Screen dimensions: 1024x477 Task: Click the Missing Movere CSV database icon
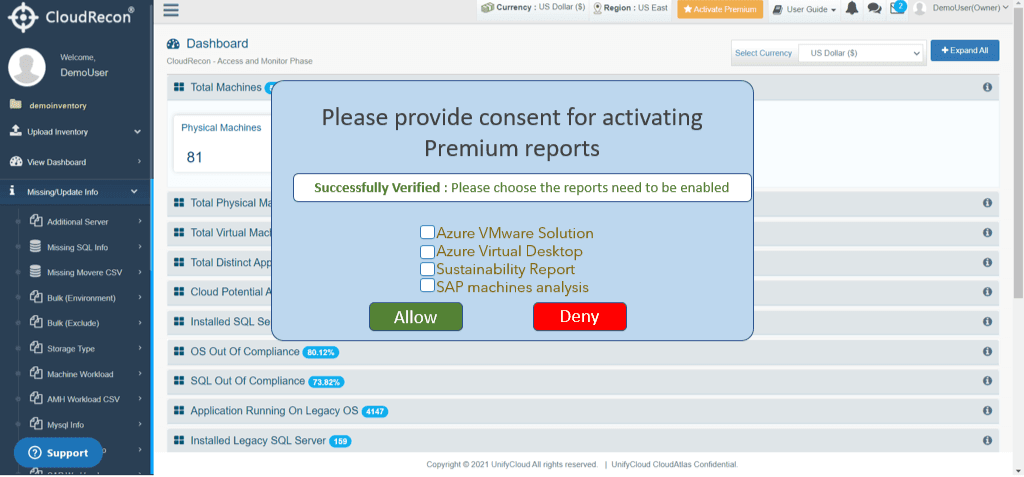[x=36, y=272]
